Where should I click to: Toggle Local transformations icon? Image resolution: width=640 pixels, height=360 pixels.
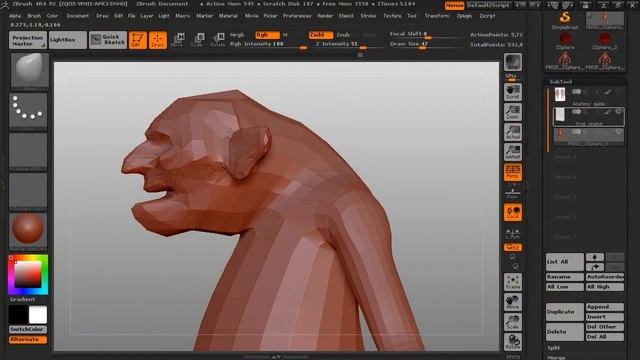click(x=513, y=212)
